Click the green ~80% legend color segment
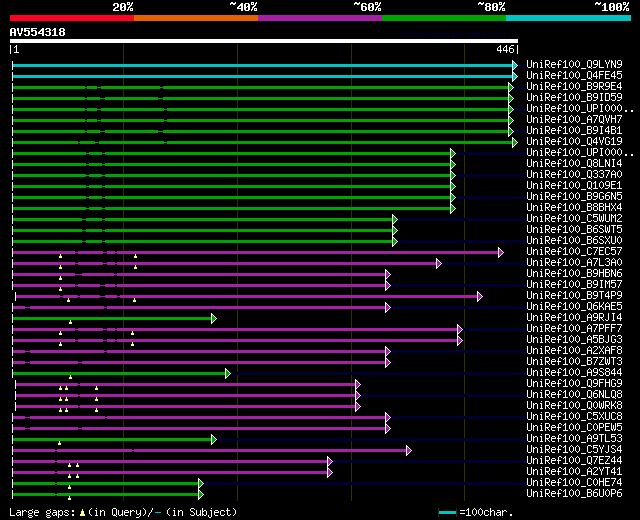 [444, 18]
